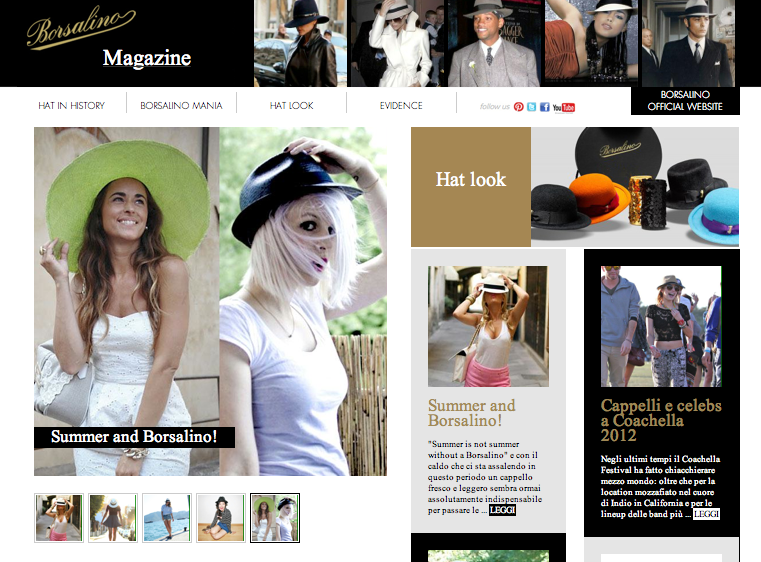Open Cappelli e celebs a Coachella 2012 heading
The height and width of the screenshot is (562, 761).
point(661,420)
